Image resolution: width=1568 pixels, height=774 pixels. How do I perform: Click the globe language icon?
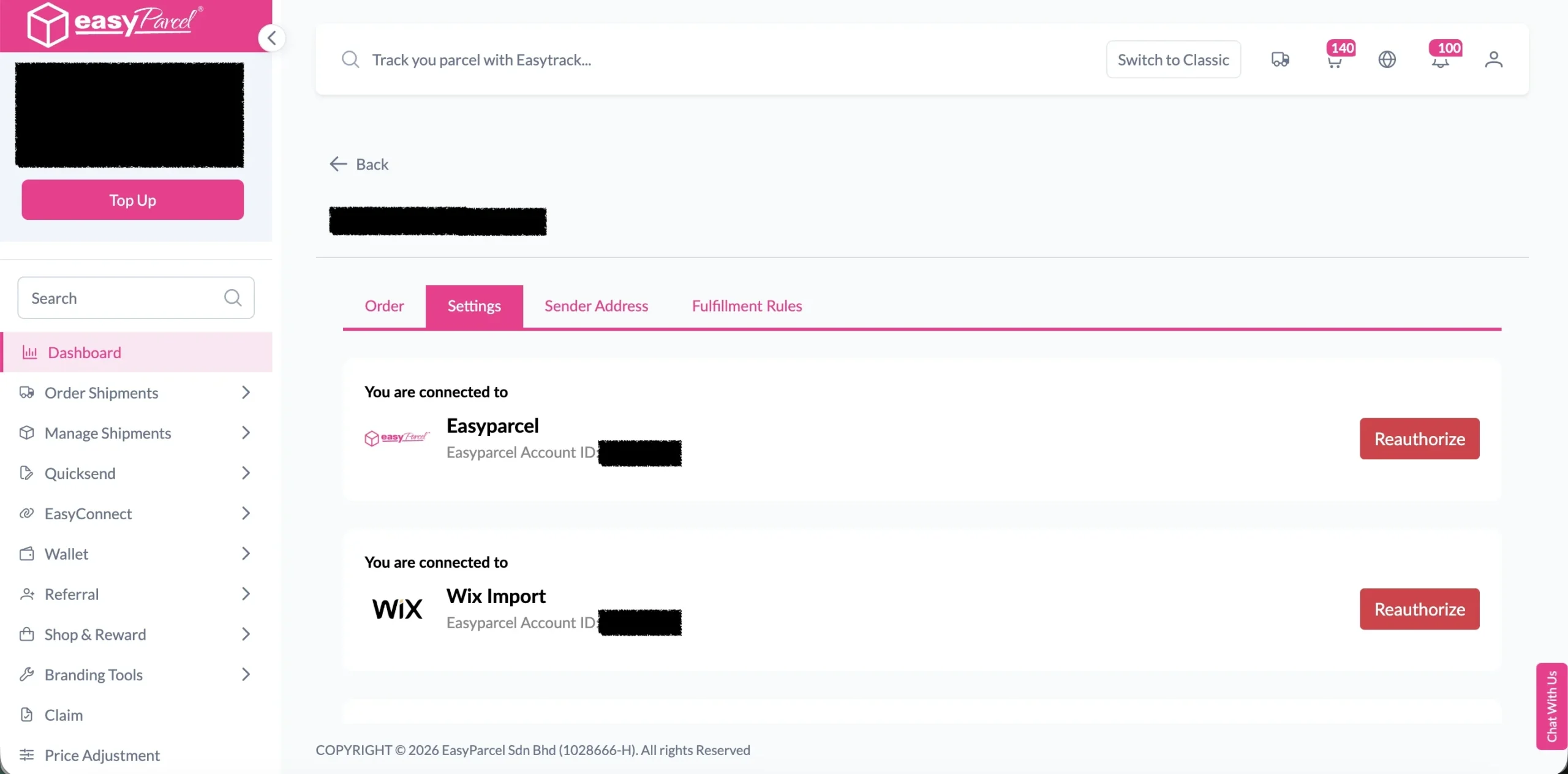1387,59
